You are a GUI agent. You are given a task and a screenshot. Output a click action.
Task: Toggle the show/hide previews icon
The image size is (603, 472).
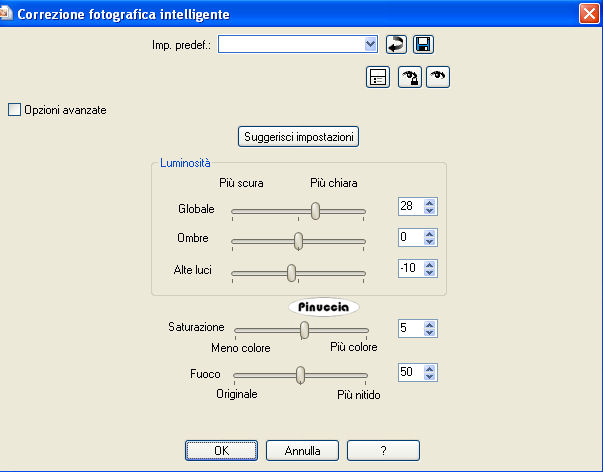(378, 77)
